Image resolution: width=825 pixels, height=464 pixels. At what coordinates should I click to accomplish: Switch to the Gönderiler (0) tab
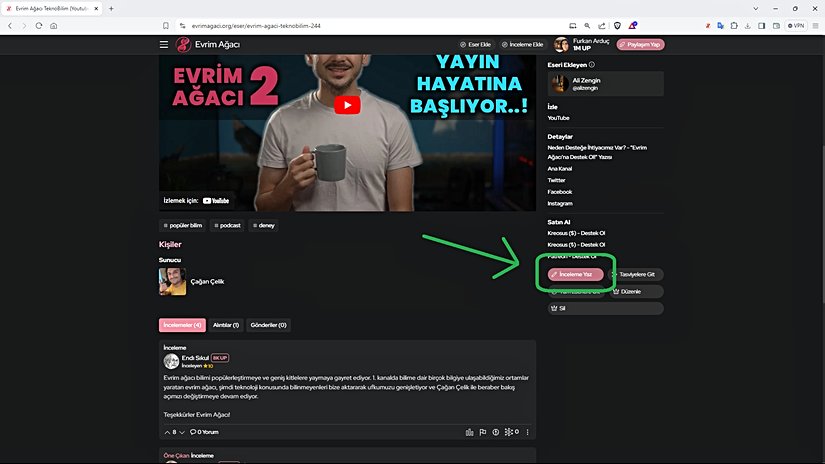click(x=269, y=325)
